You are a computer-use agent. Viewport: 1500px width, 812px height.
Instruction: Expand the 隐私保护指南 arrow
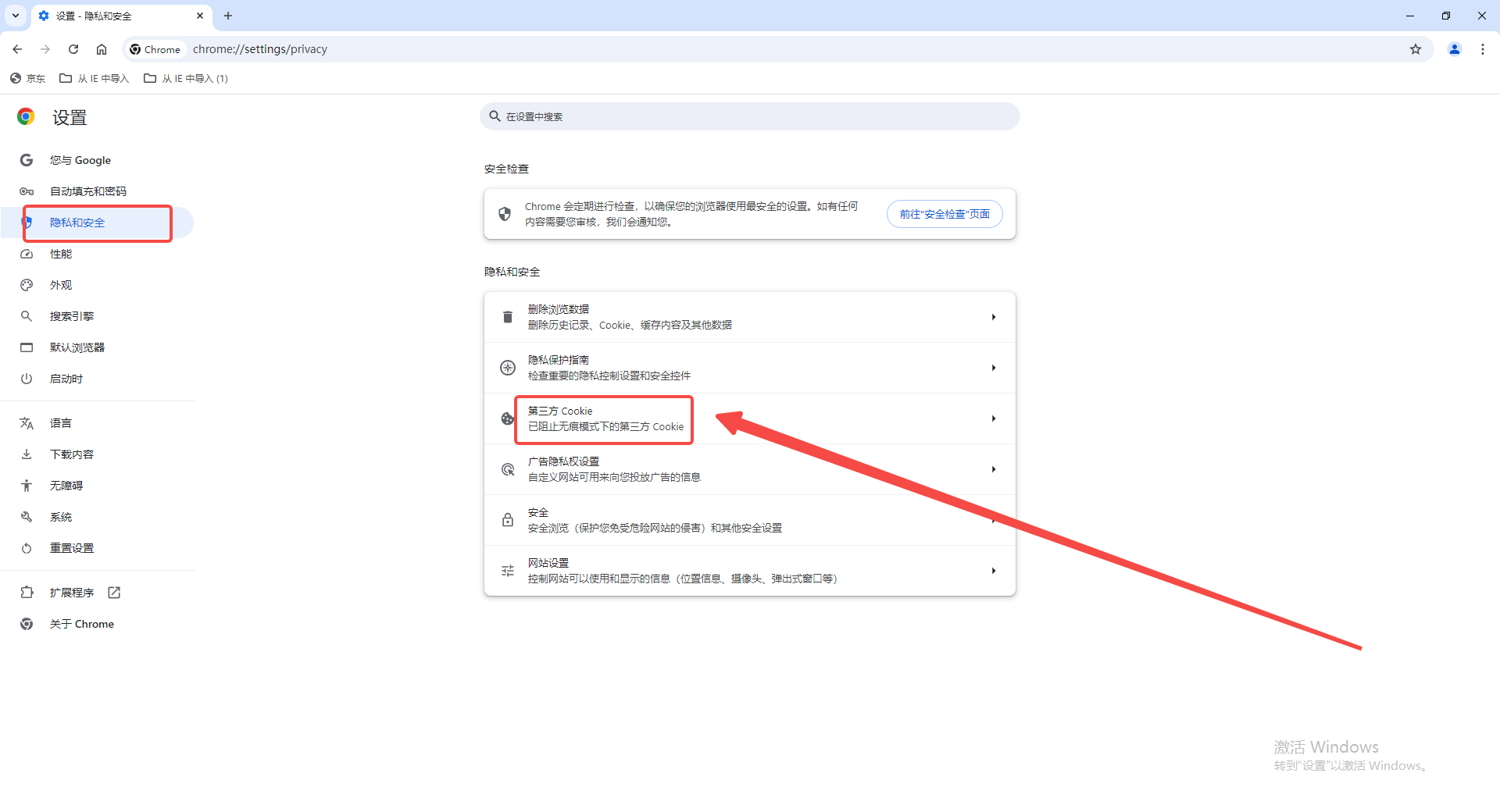[994, 368]
